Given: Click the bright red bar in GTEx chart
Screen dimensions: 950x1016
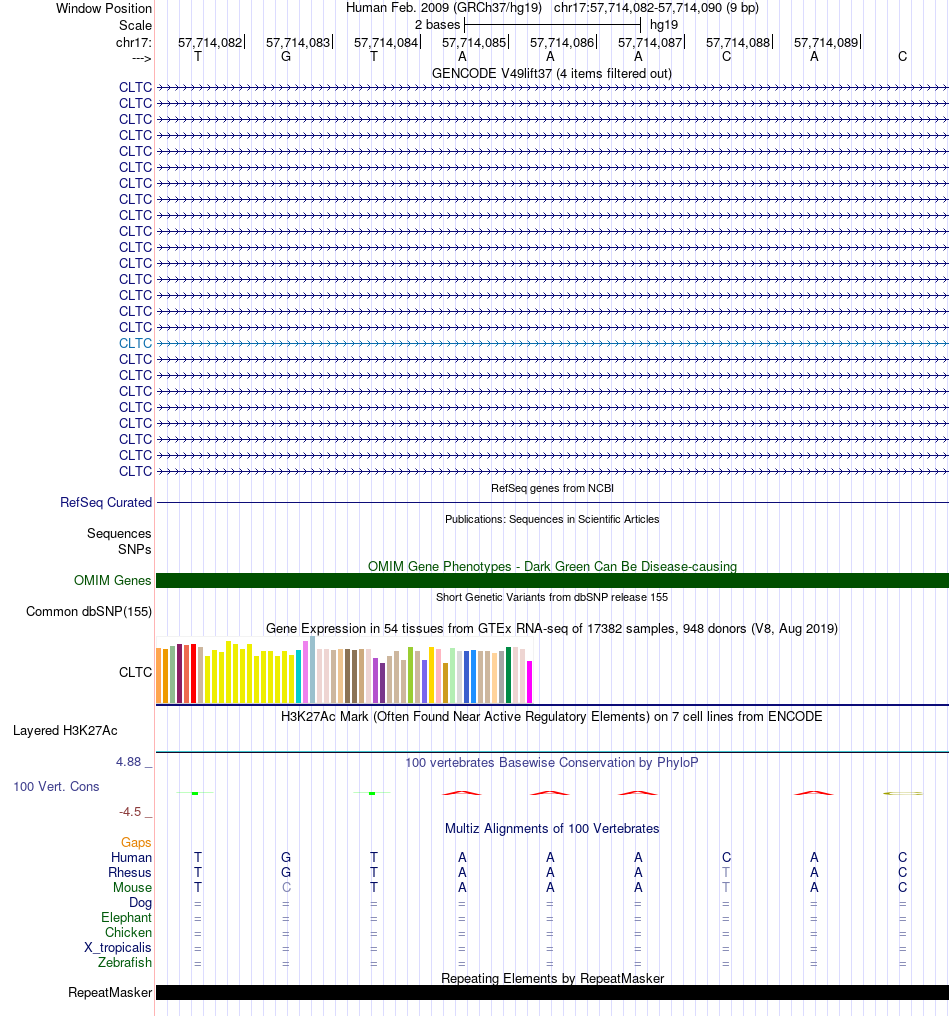Looking at the screenshot, I should pyautogui.click(x=193, y=674).
